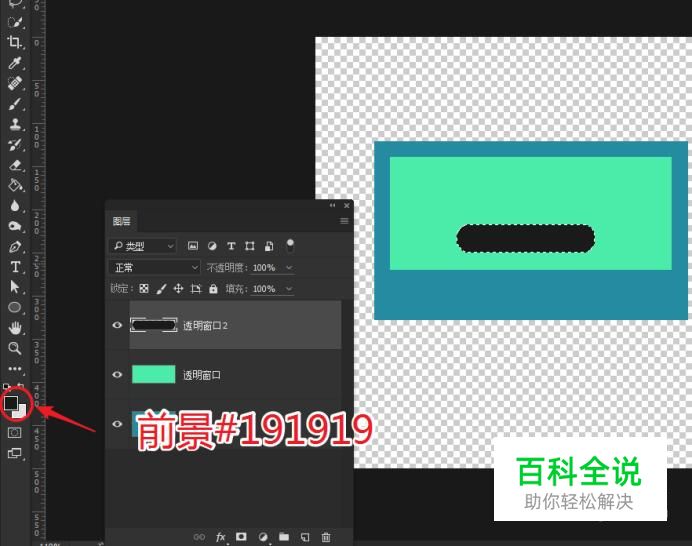Select the Hand tool
This screenshot has height=546, width=692.
click(15, 328)
